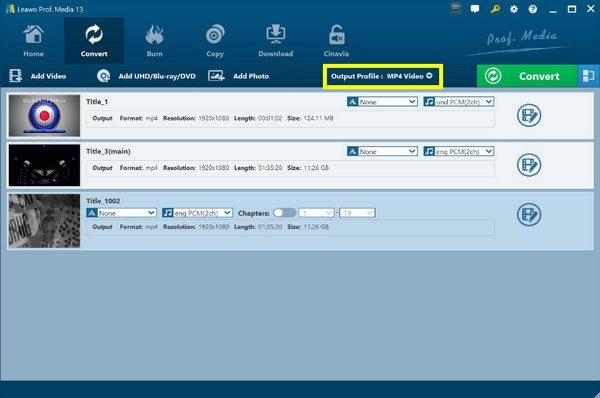Click the Title_3(main) name text
The width and height of the screenshot is (600, 398).
(x=108, y=151)
